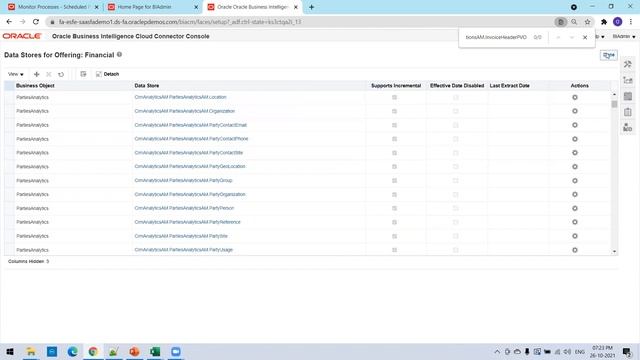Viewport: 640px width, 360px height.
Task: Toggle Effective Date Disabled for PartyContactPhone row
Action: 456,139
